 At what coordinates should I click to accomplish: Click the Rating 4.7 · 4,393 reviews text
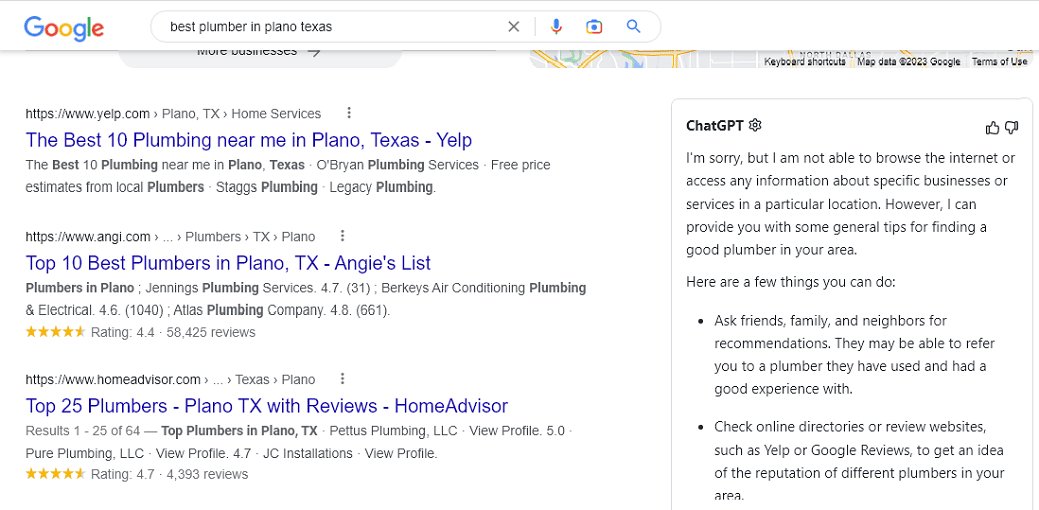click(x=169, y=474)
